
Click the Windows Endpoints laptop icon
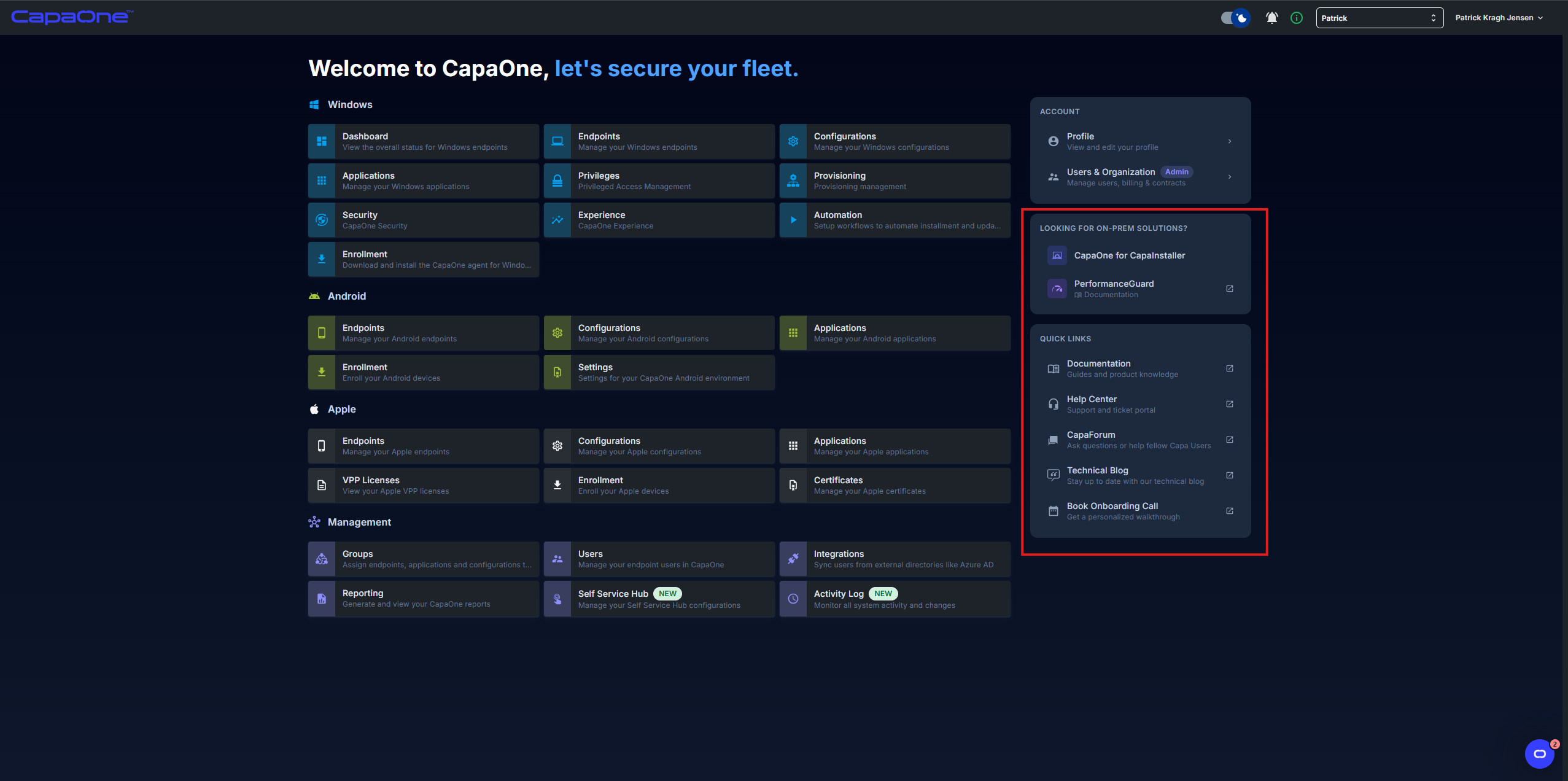pyautogui.click(x=557, y=141)
